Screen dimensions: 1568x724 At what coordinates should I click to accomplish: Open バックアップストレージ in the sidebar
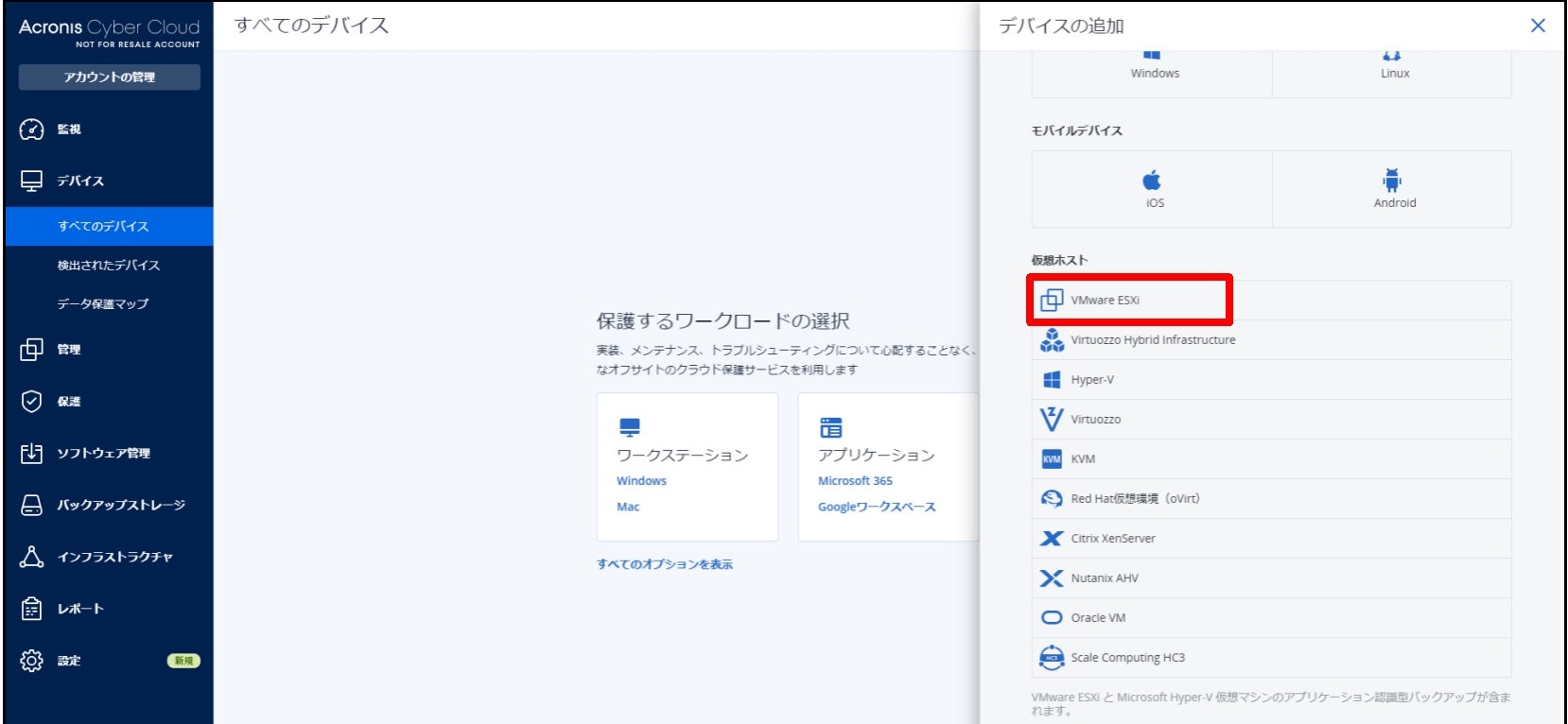coord(121,506)
